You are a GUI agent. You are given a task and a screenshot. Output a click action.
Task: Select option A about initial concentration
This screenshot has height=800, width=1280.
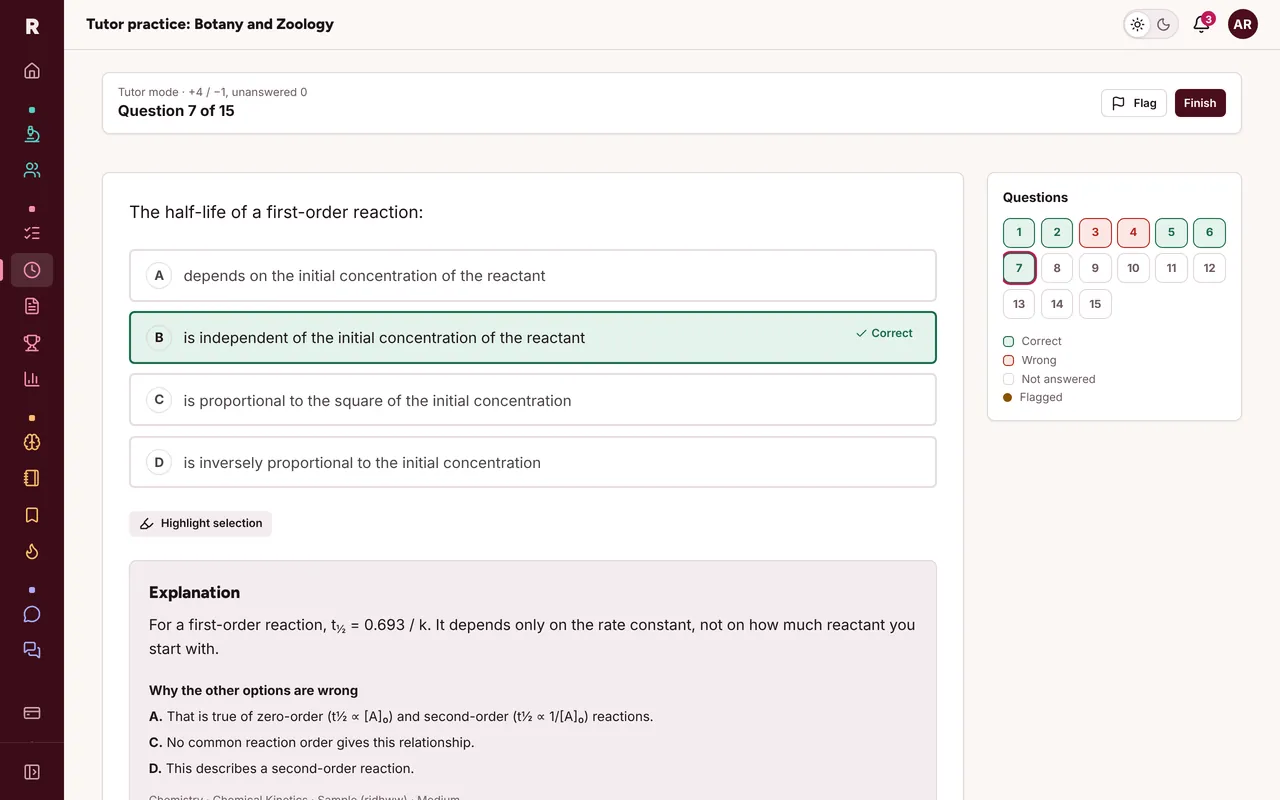click(x=533, y=276)
